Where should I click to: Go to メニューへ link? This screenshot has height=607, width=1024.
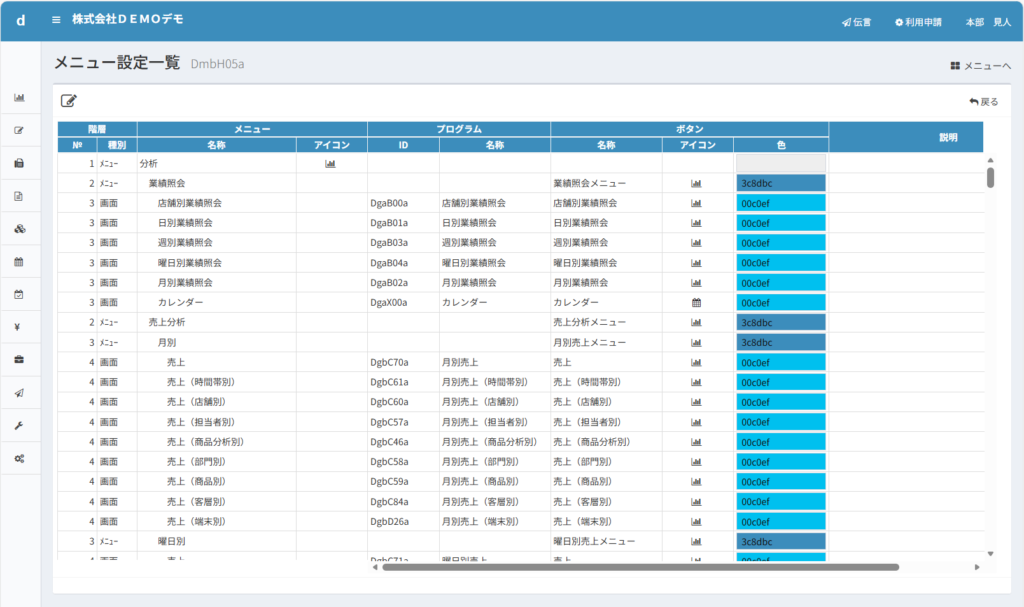pyautogui.click(x=980, y=66)
